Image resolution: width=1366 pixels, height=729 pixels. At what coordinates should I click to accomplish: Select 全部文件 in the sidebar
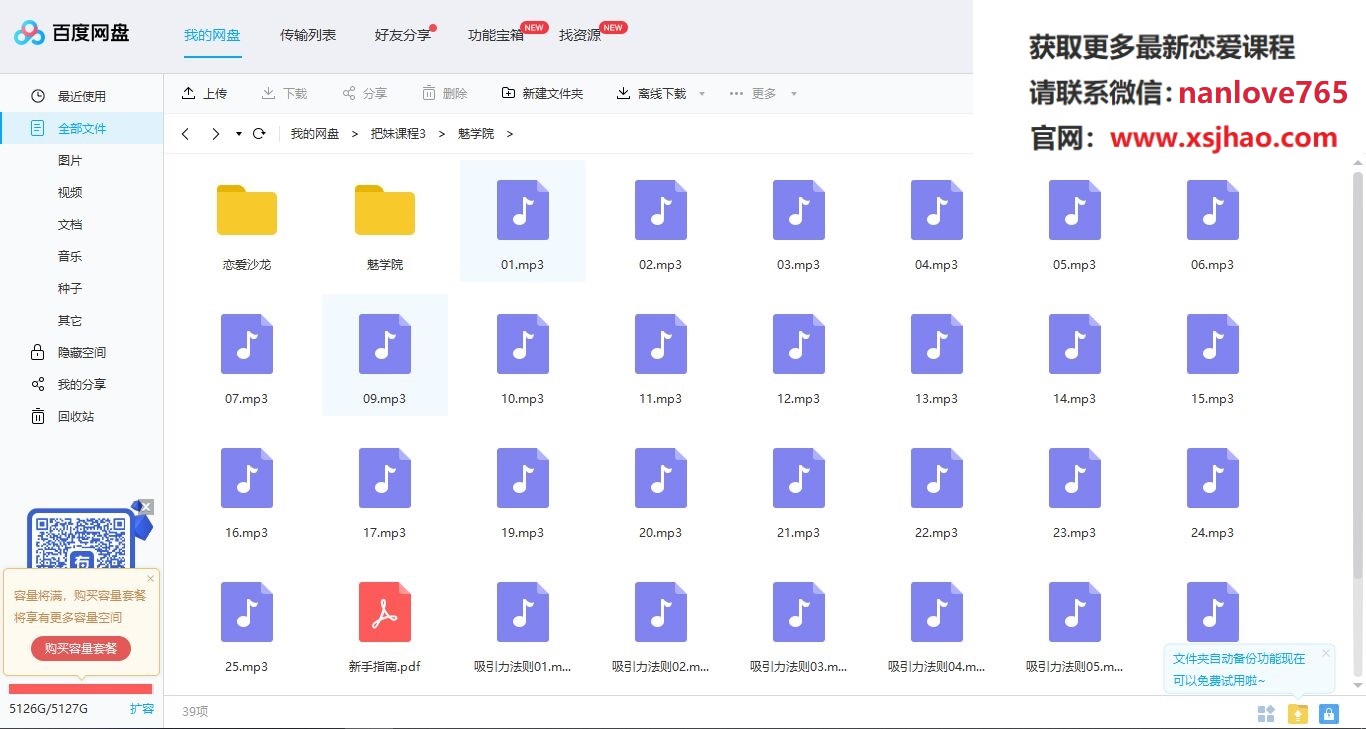coord(82,128)
